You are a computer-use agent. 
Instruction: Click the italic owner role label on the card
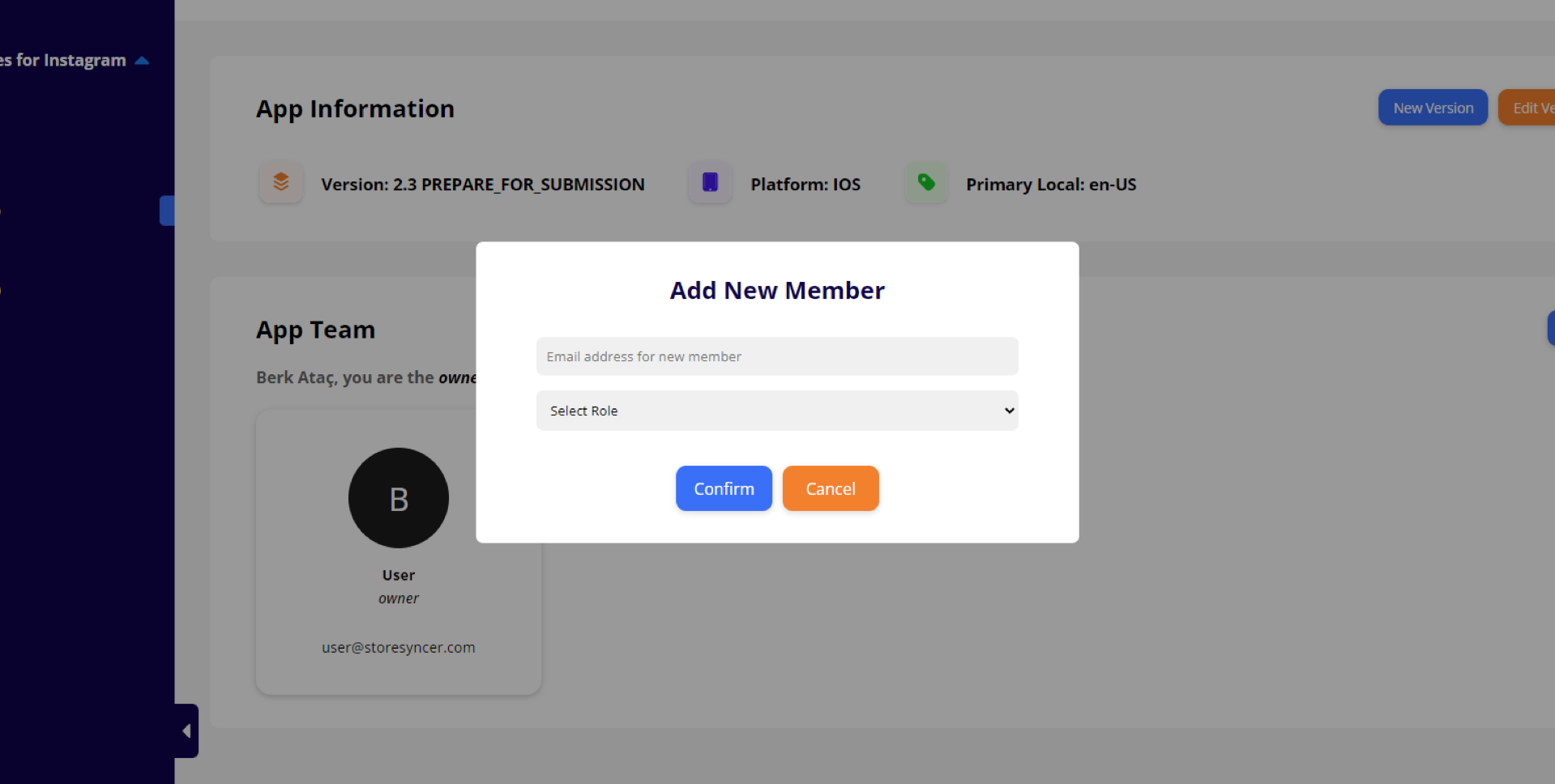pyautogui.click(x=398, y=599)
